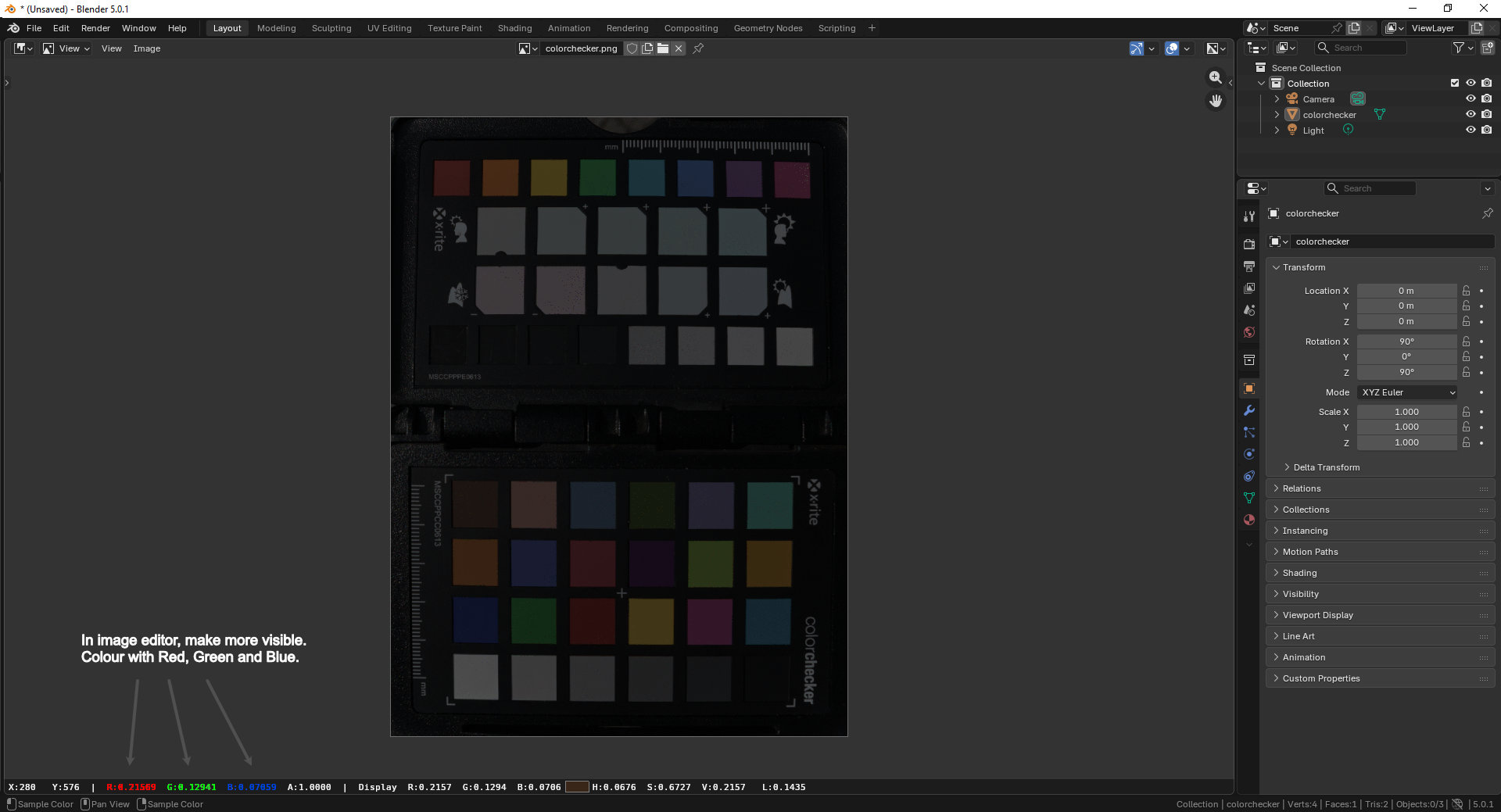1501x812 pixels.
Task: Switch to the Shading workspace tab
Action: [x=514, y=28]
